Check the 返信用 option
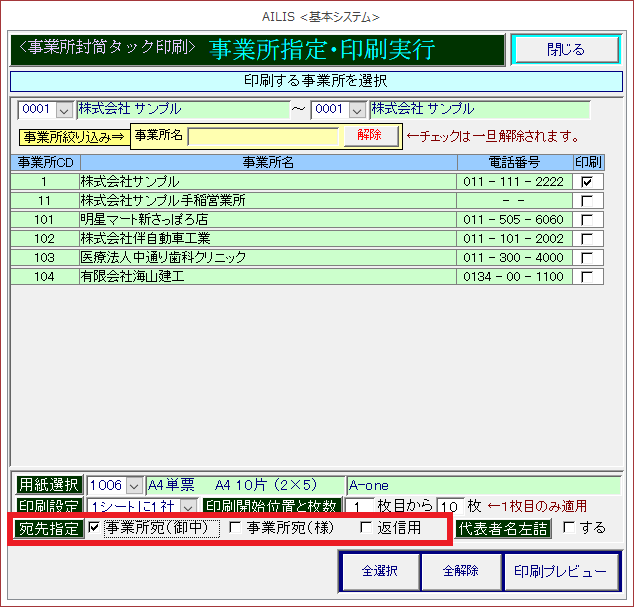634x607 pixels. [366, 528]
